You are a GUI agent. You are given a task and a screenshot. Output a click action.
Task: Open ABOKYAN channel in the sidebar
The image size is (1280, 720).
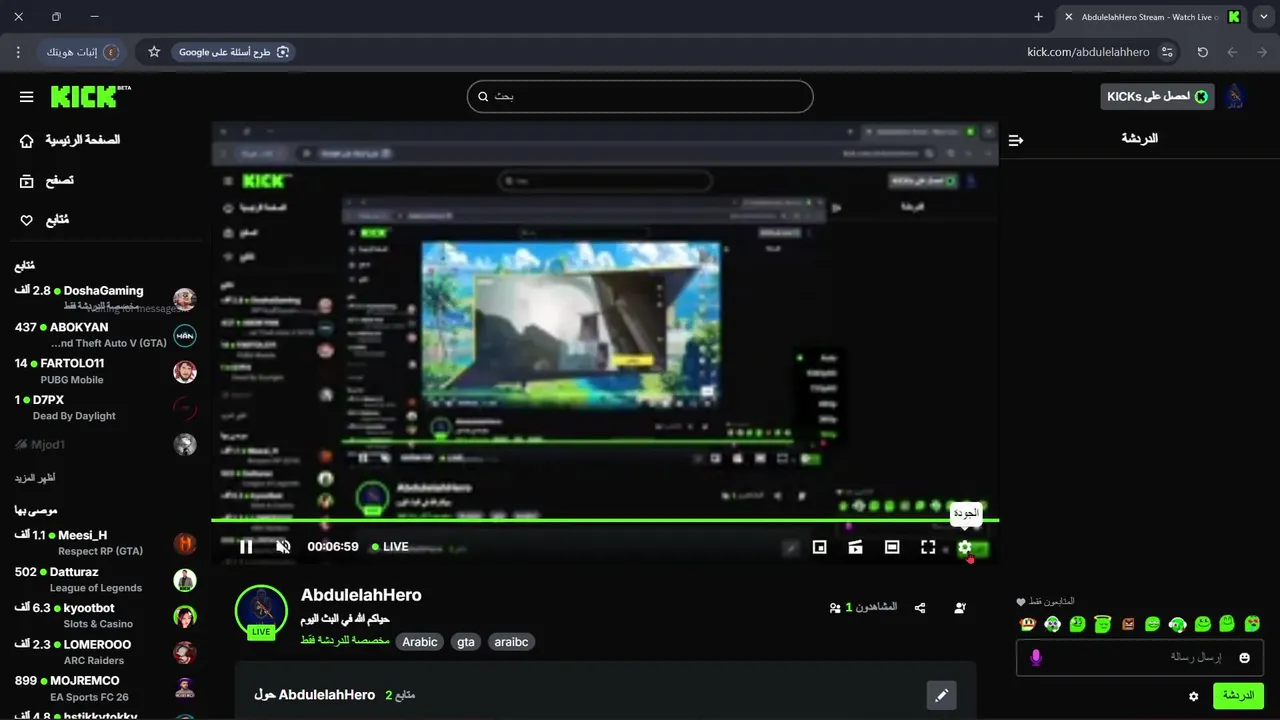pos(105,335)
